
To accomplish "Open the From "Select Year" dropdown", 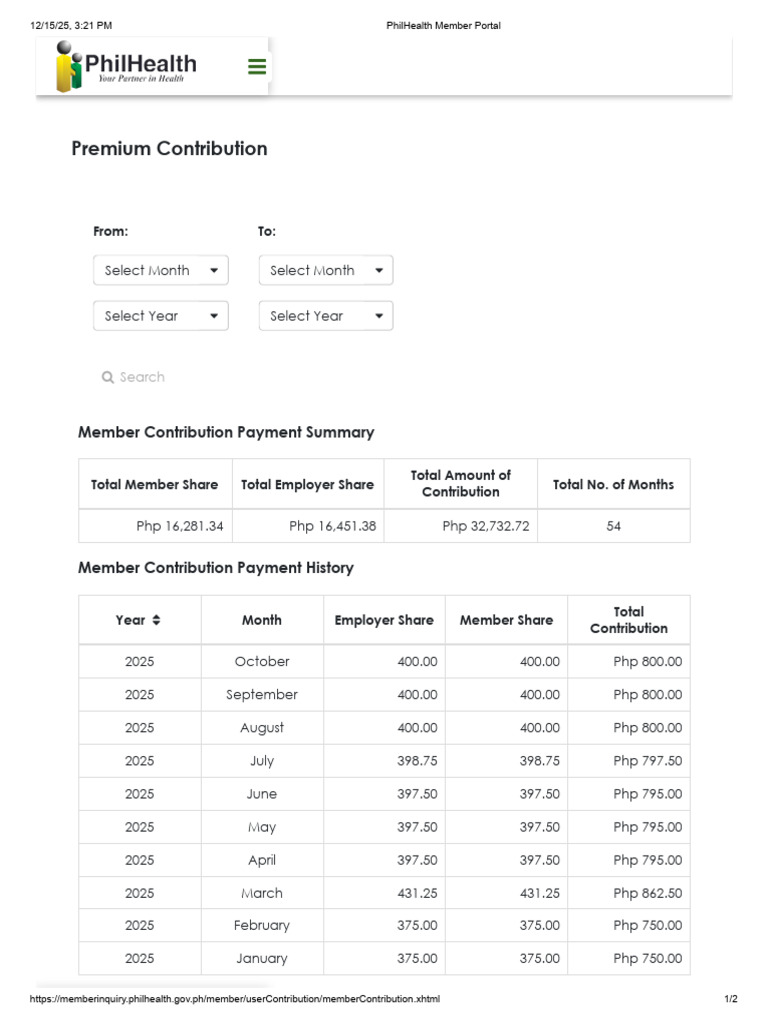I will [x=161, y=316].
